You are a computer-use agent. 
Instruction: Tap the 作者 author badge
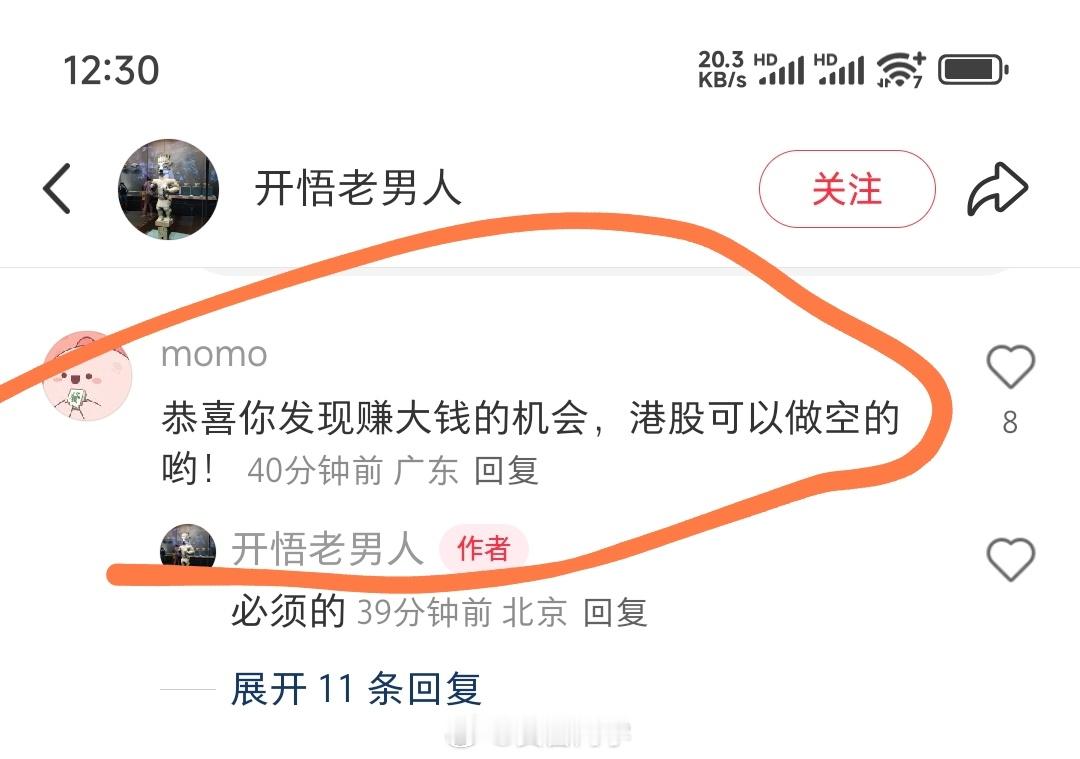coord(484,549)
